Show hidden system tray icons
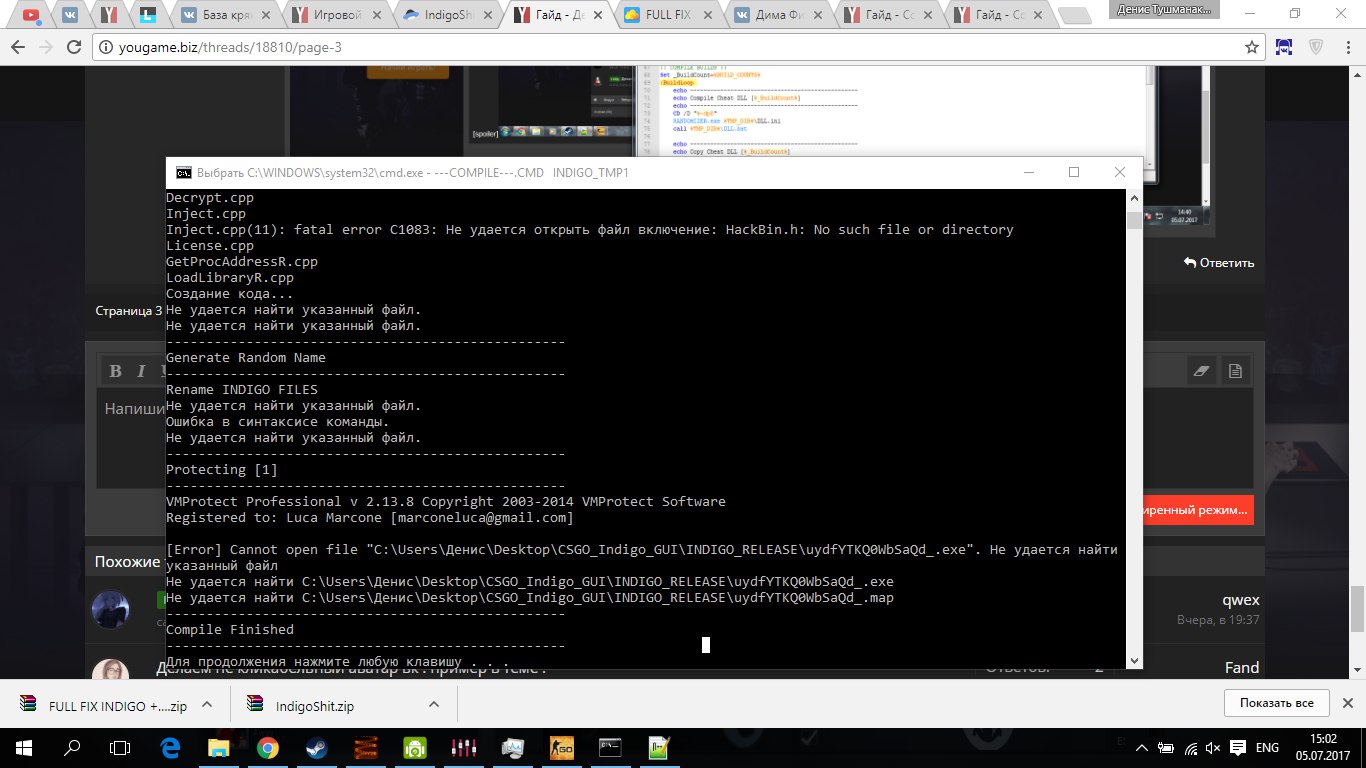The height and width of the screenshot is (768, 1366). [x=1141, y=747]
